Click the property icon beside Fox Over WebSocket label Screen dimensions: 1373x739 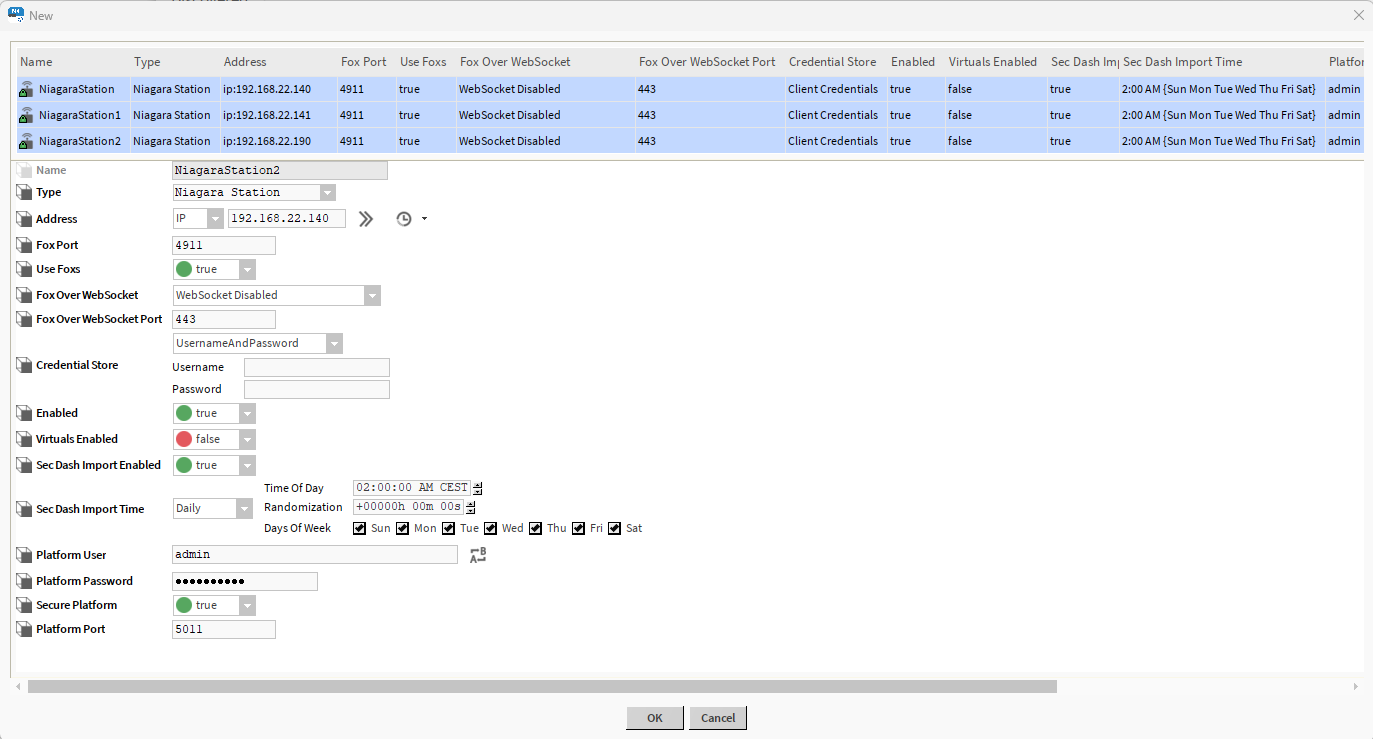[x=25, y=295]
